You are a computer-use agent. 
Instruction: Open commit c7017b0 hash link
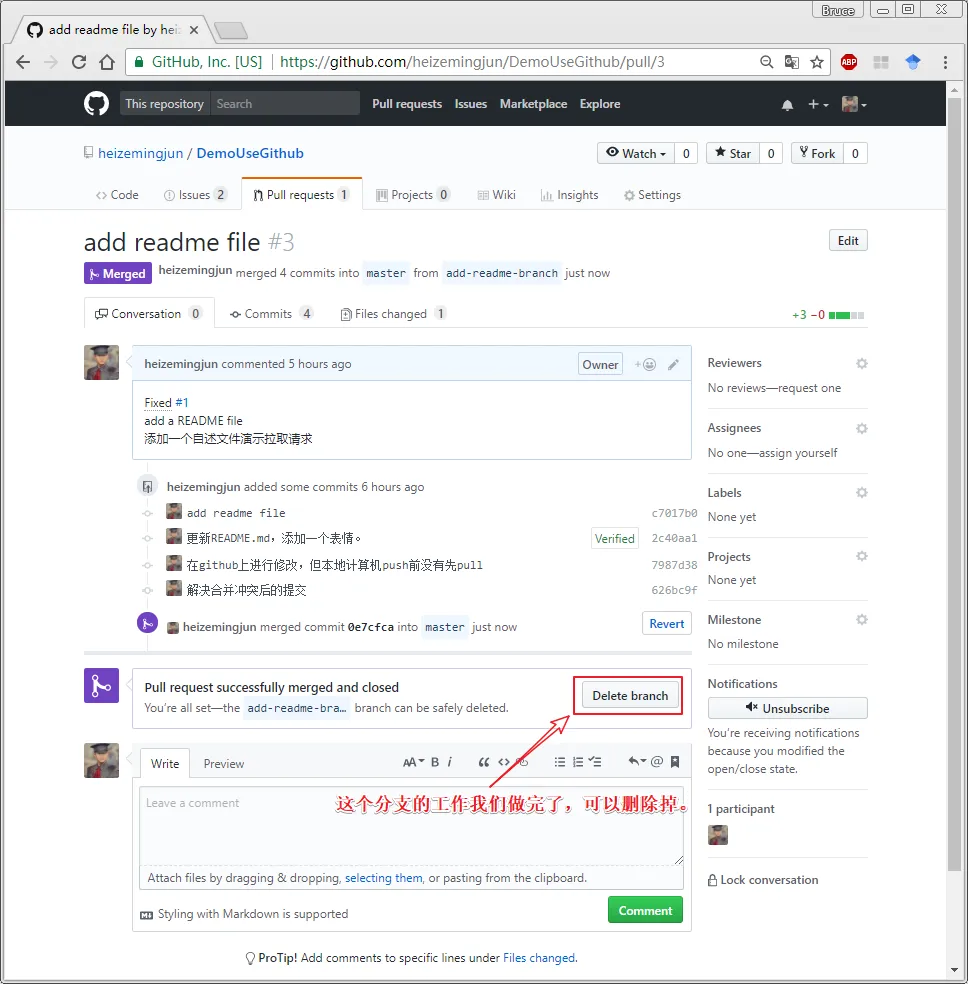point(674,513)
